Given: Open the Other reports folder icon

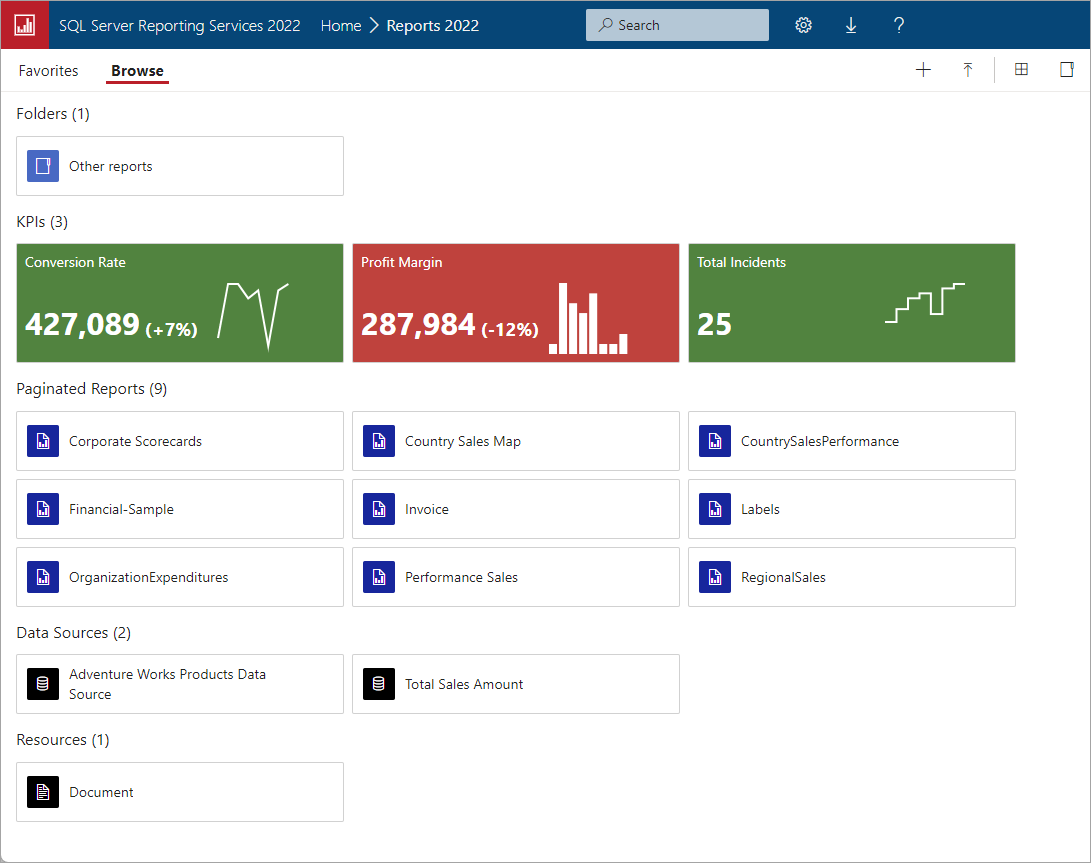Looking at the screenshot, I should 42,165.
